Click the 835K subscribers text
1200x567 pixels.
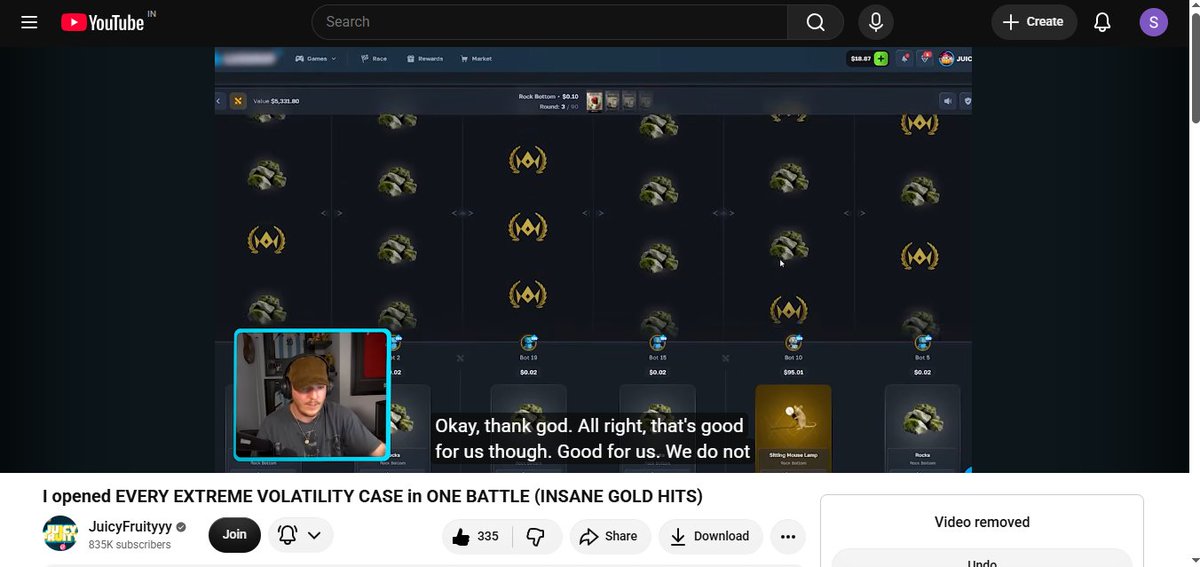tap(129, 545)
